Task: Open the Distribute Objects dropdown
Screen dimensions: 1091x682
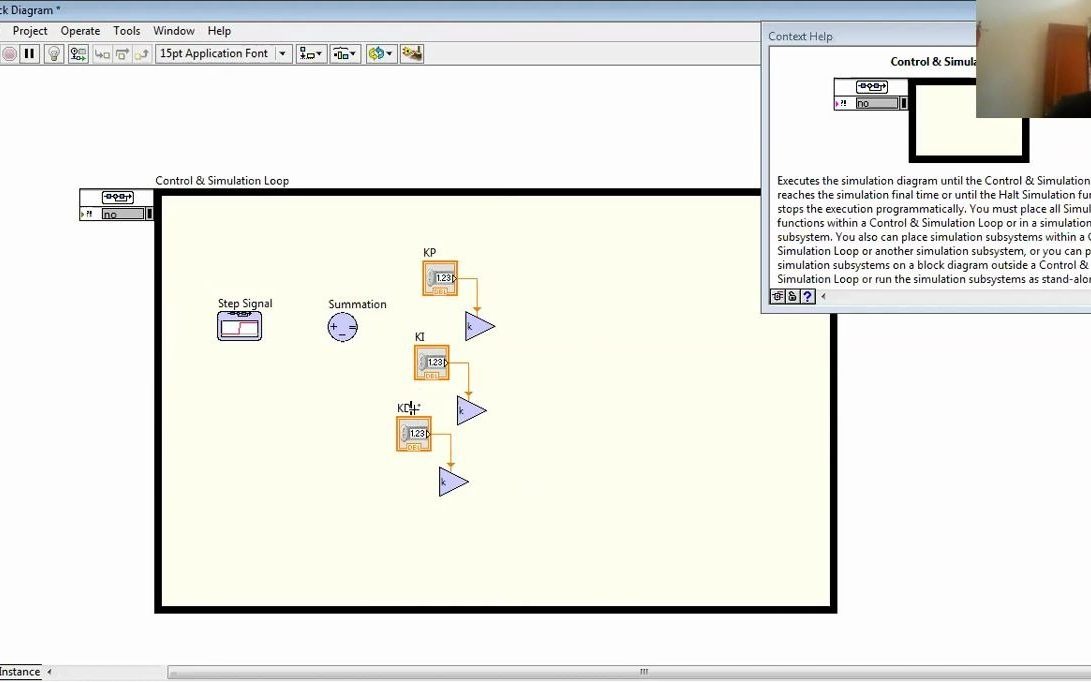Action: pyautogui.click(x=344, y=53)
